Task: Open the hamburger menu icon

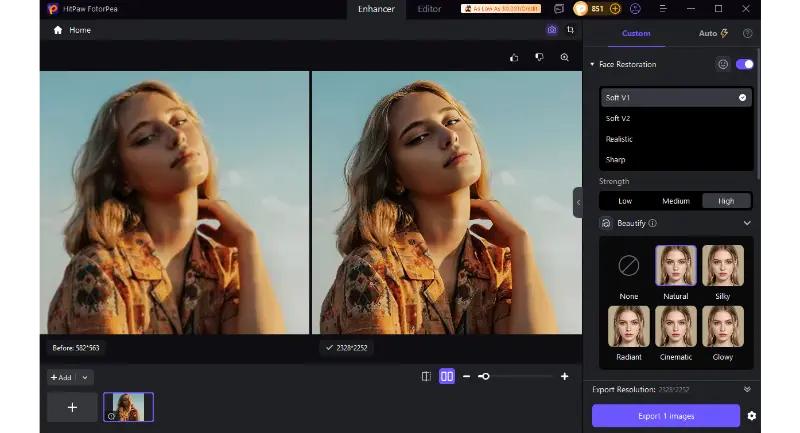Action: (x=663, y=9)
